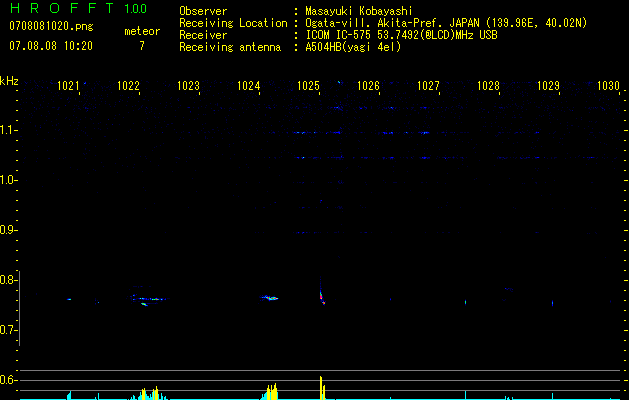Click the 1.1 kHz frequency axis label
629x400 pixels.
[8, 130]
